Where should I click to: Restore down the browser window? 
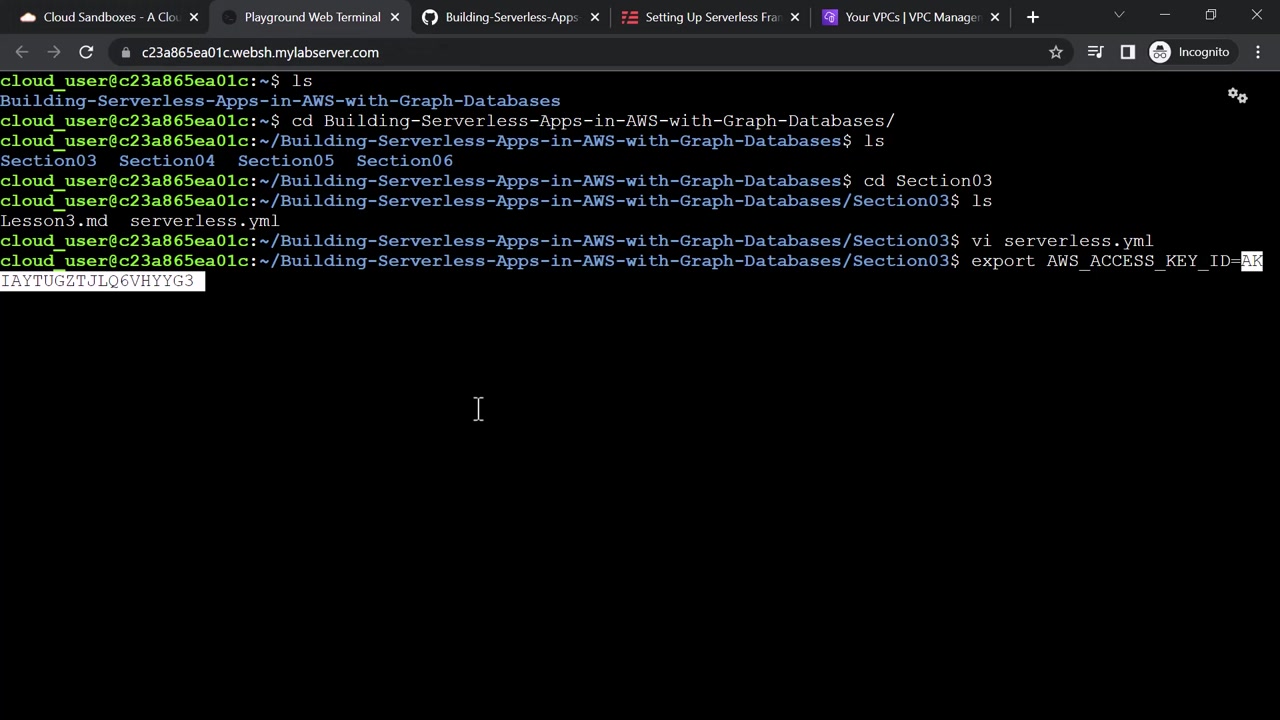tap(1211, 15)
